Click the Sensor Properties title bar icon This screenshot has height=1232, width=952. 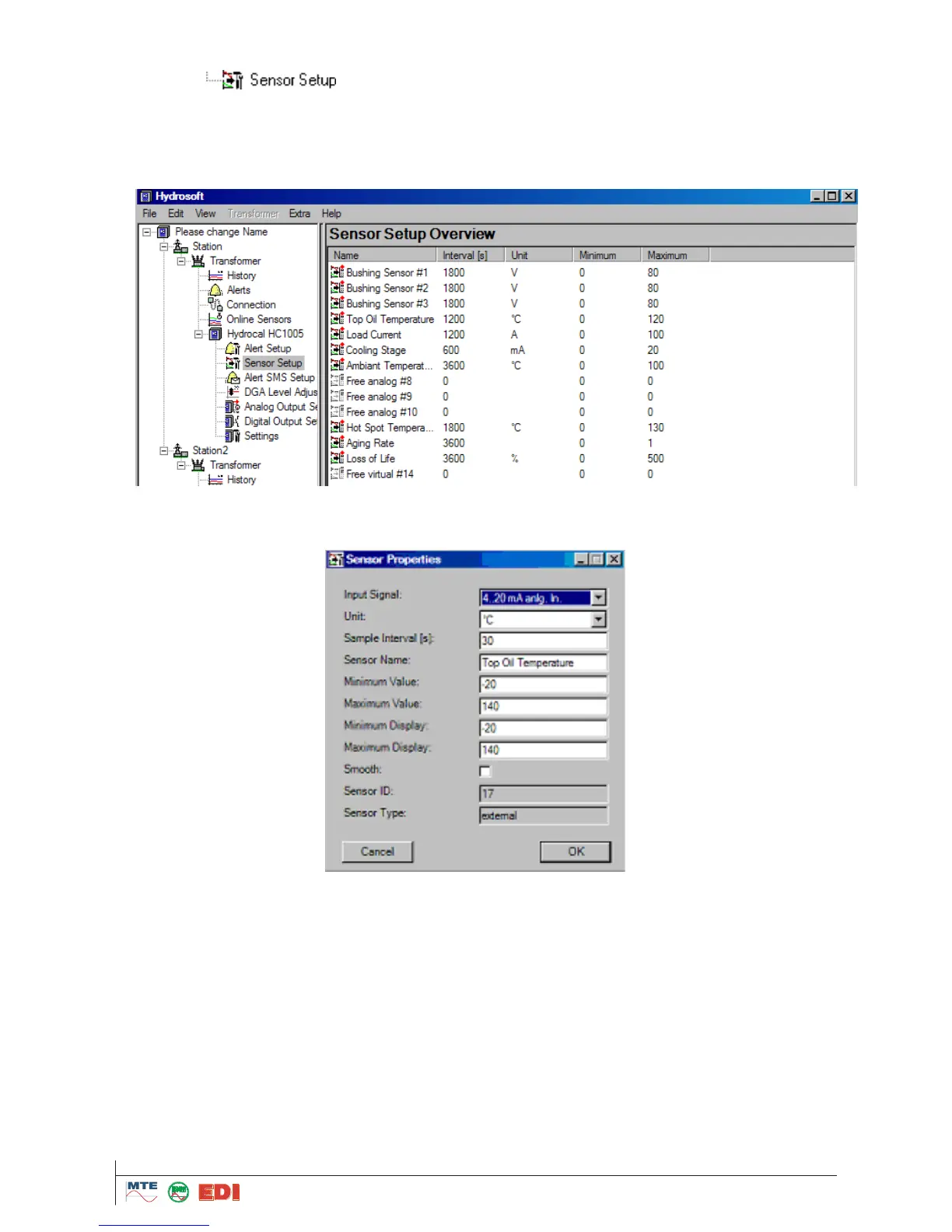click(336, 559)
